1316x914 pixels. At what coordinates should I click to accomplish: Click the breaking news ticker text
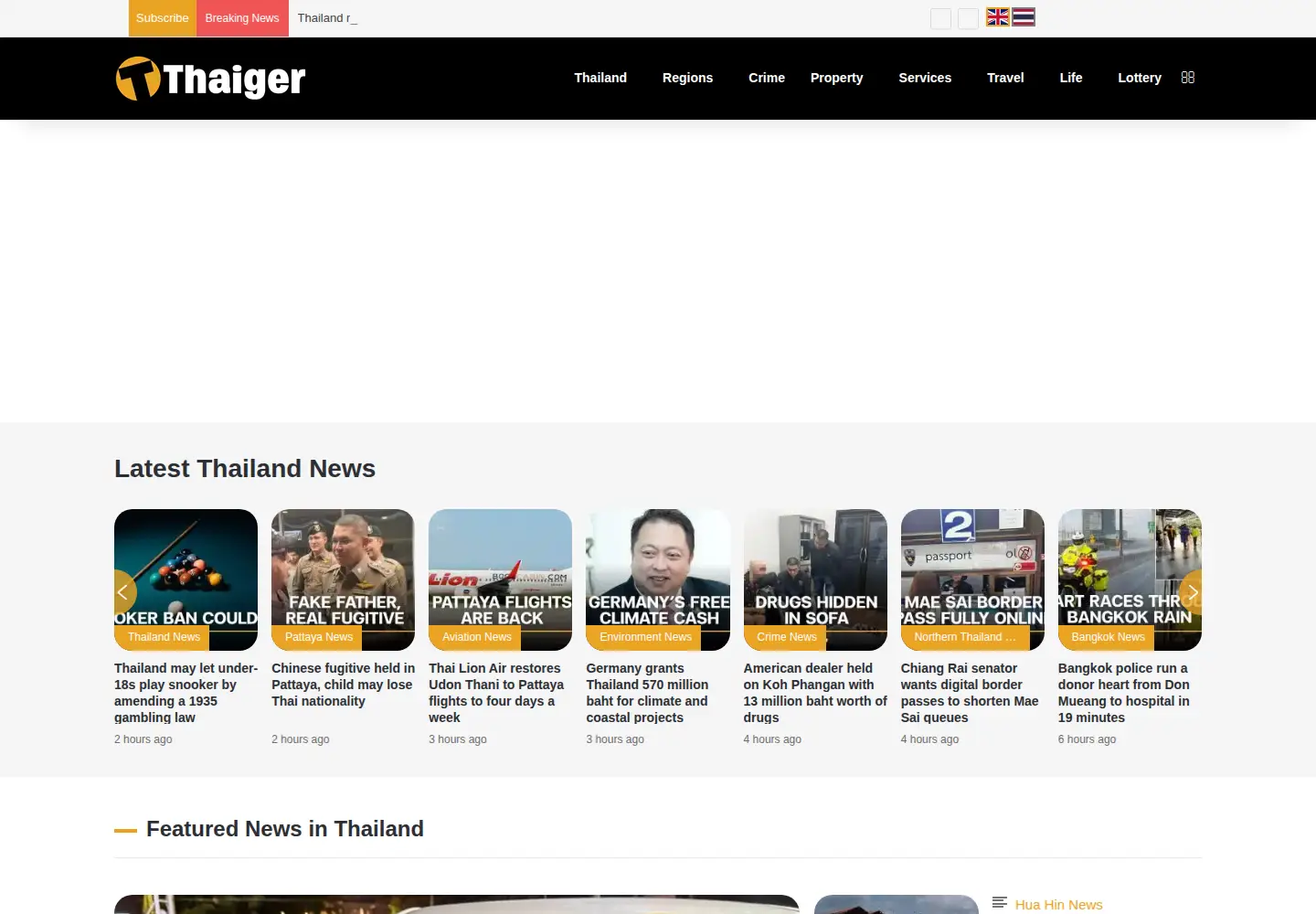pyautogui.click(x=327, y=18)
